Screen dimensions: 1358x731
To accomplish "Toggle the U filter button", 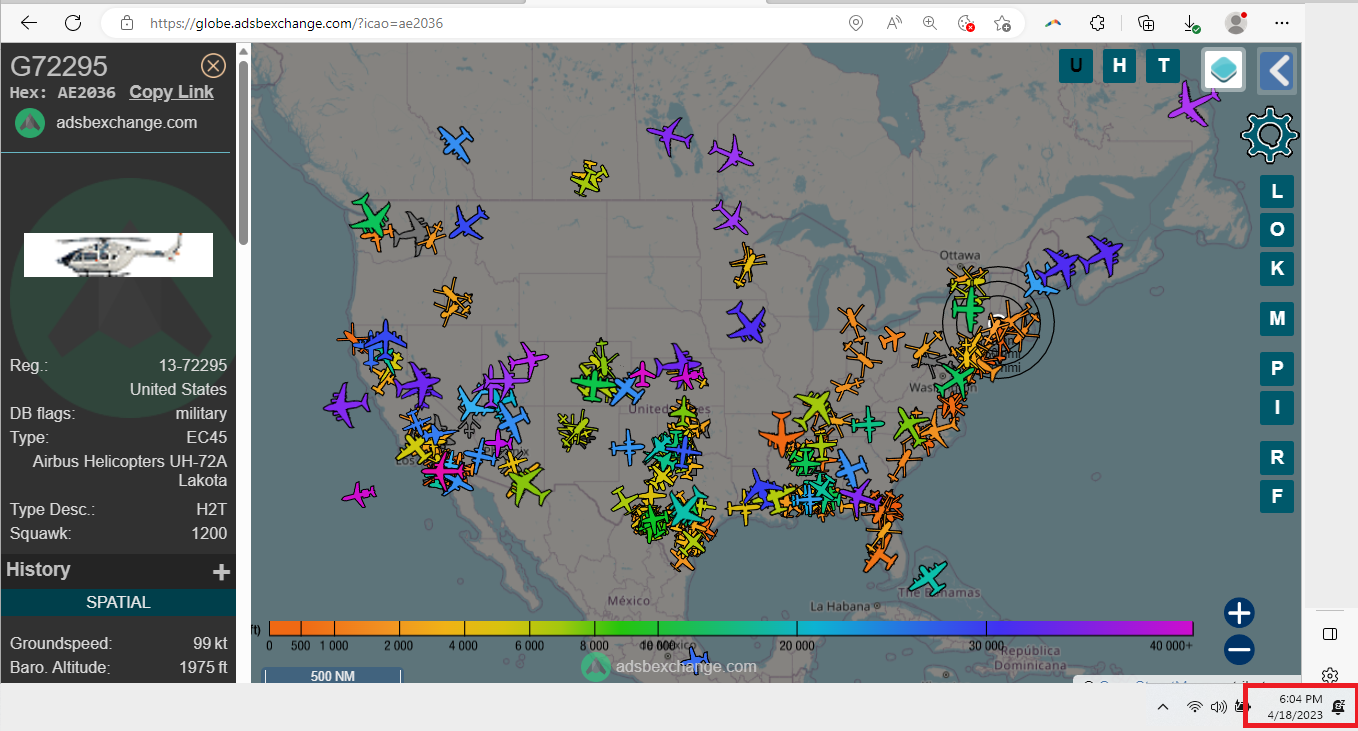I will pos(1076,66).
